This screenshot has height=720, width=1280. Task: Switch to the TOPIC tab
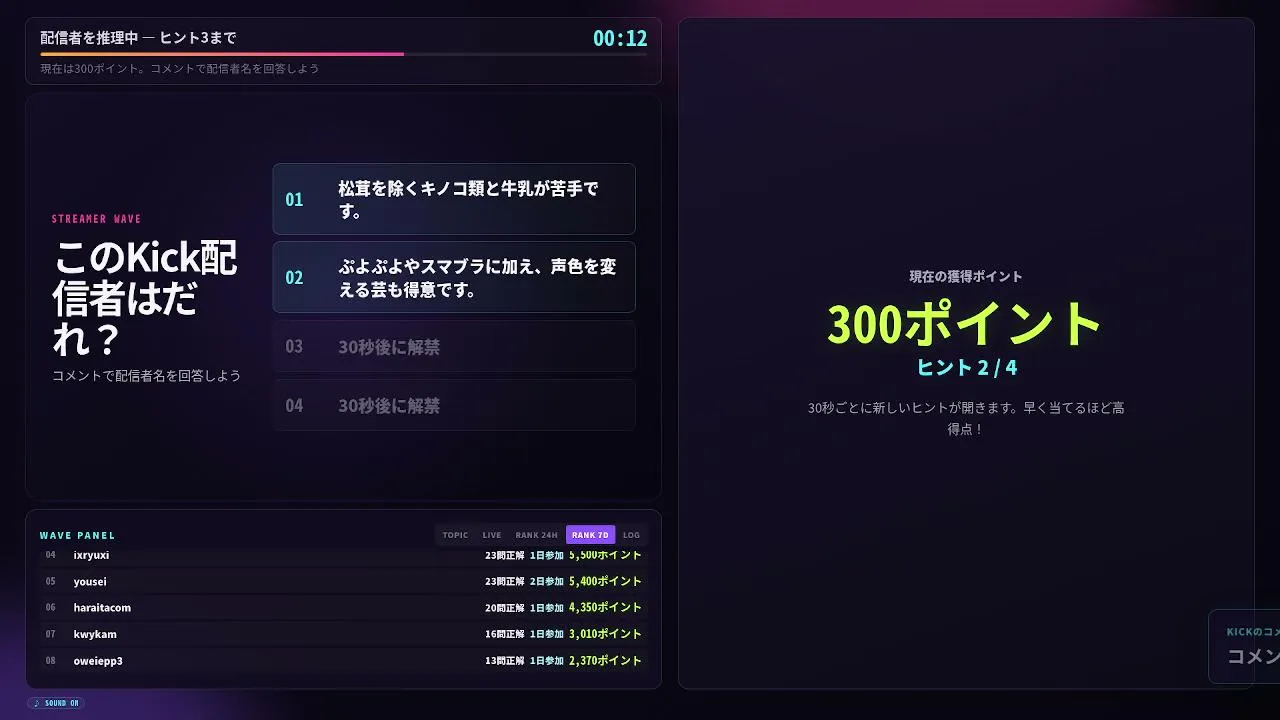[455, 535]
